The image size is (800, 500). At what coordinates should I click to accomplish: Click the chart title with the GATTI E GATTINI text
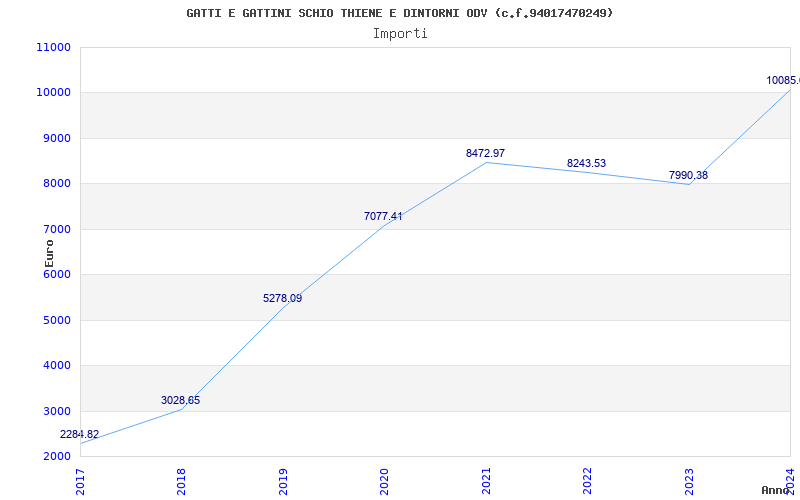(400, 13)
